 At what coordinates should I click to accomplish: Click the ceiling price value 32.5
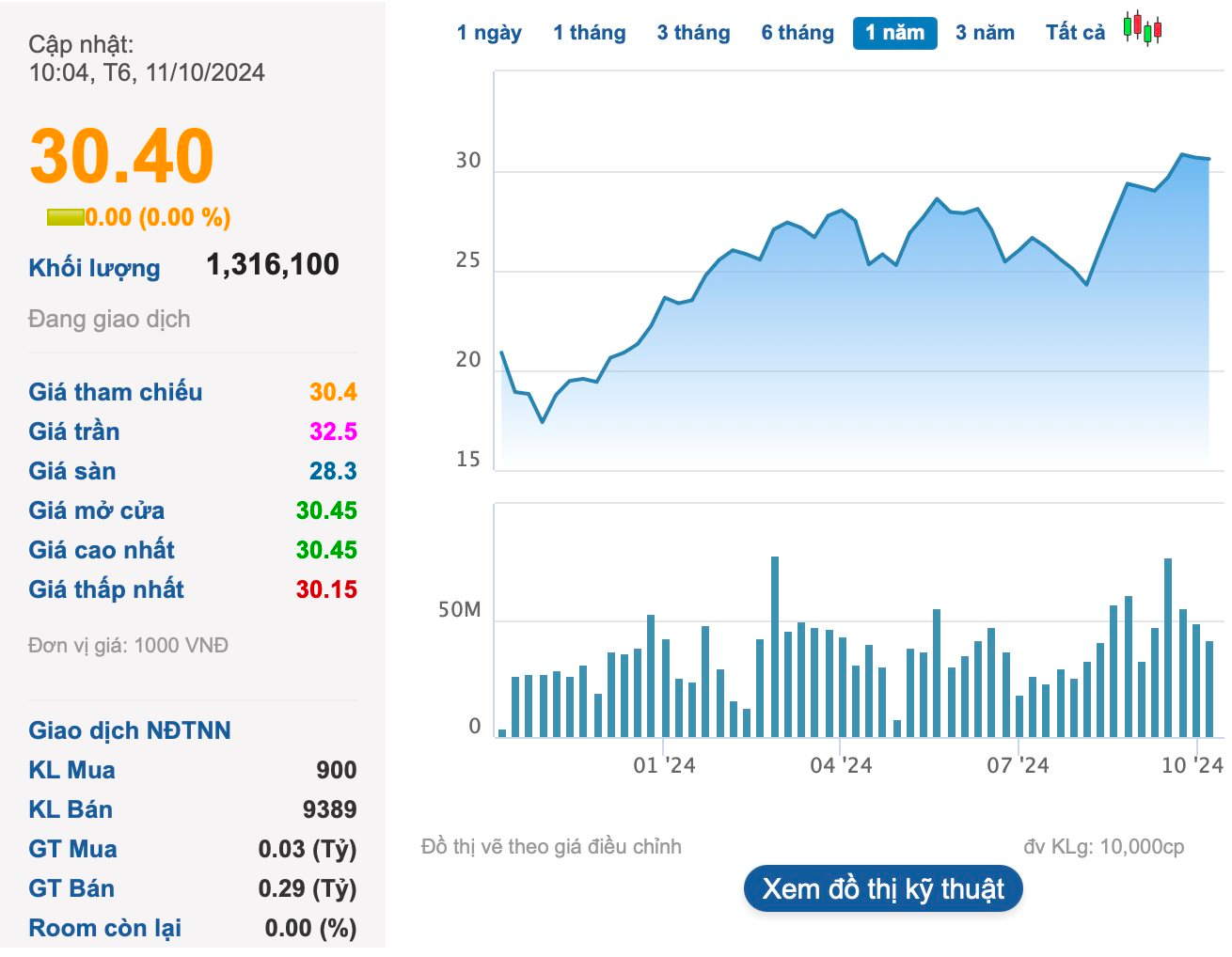[x=333, y=431]
